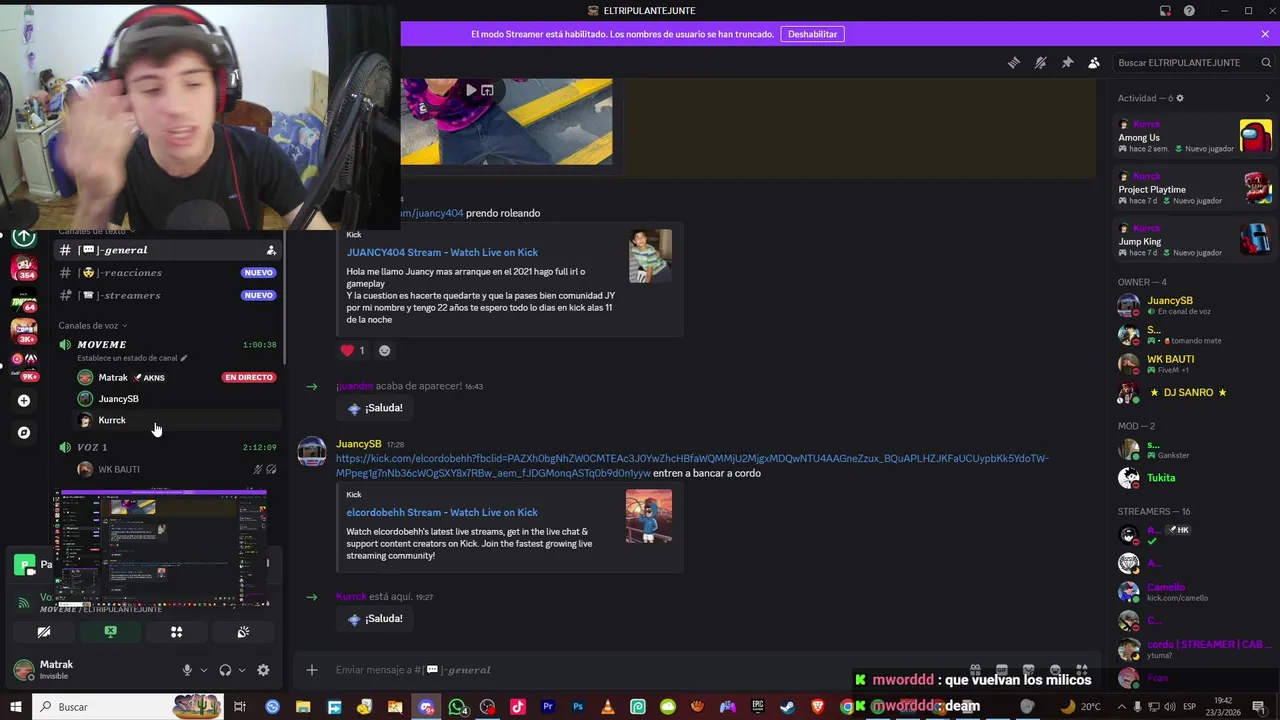The height and width of the screenshot is (720, 1280).
Task: Open the Threads icon in channel header
Action: (x=1014, y=62)
